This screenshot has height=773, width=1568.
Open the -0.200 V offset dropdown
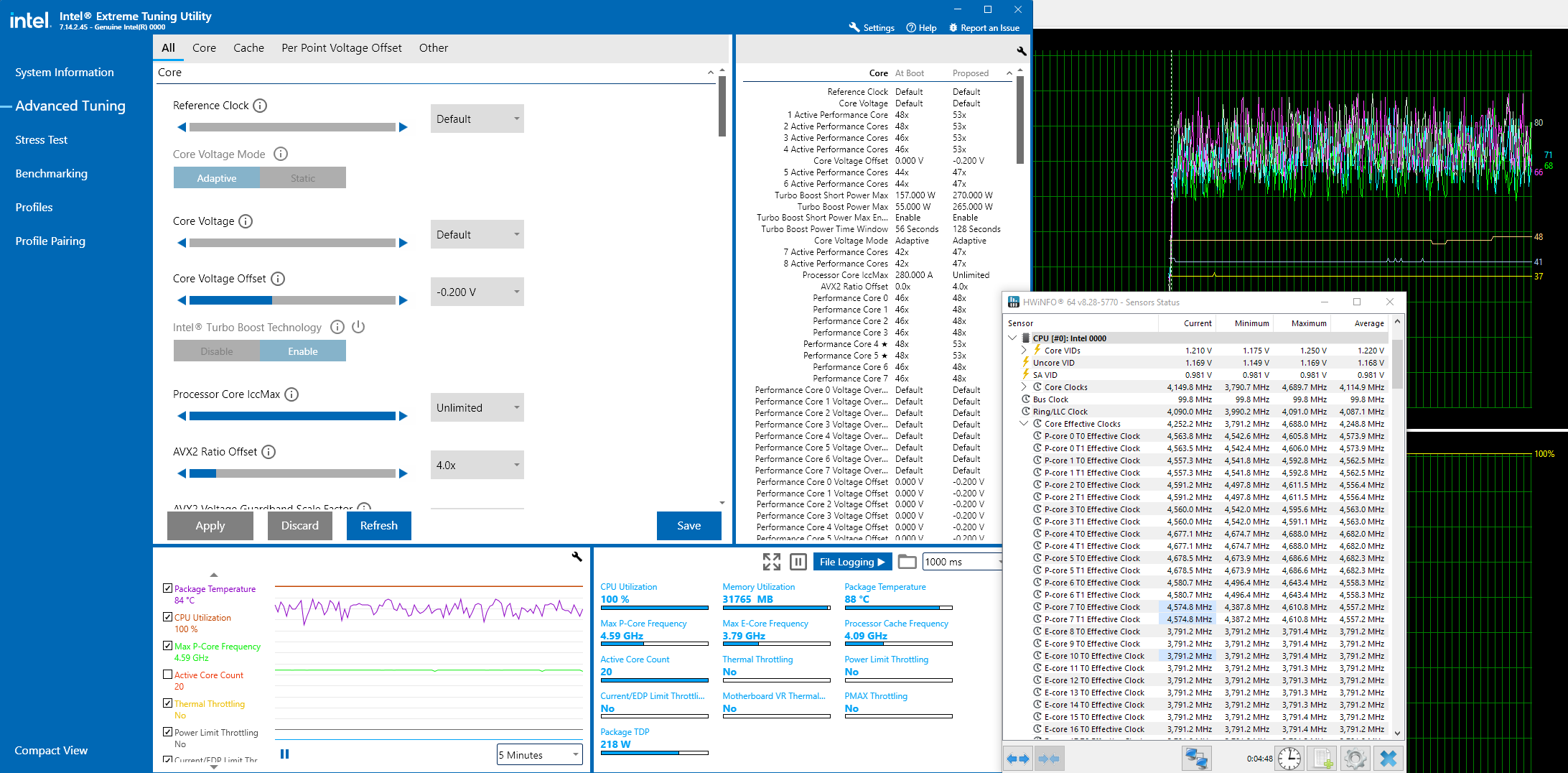pyautogui.click(x=477, y=292)
